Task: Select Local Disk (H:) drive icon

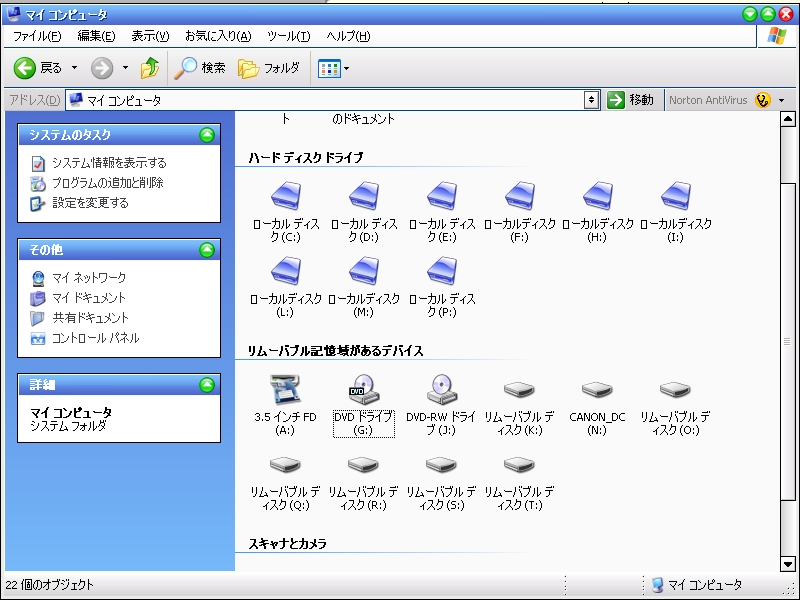Action: pyautogui.click(x=598, y=196)
